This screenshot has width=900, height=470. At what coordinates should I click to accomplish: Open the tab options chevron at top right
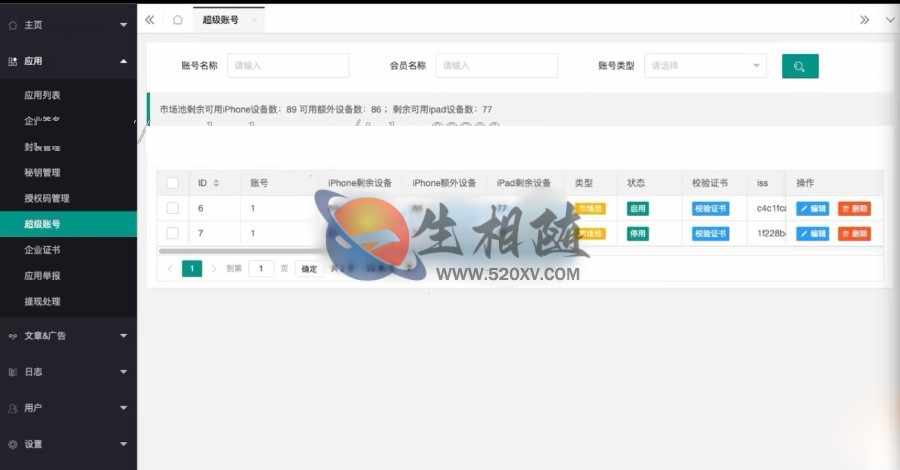click(x=890, y=20)
